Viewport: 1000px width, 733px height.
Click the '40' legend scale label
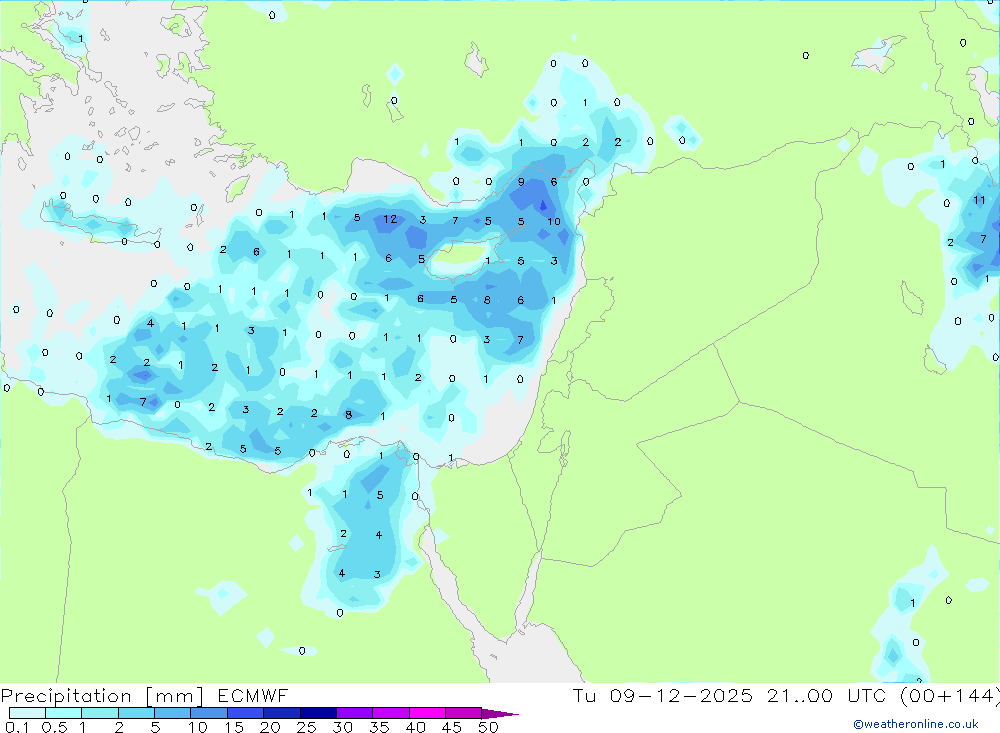point(416,727)
